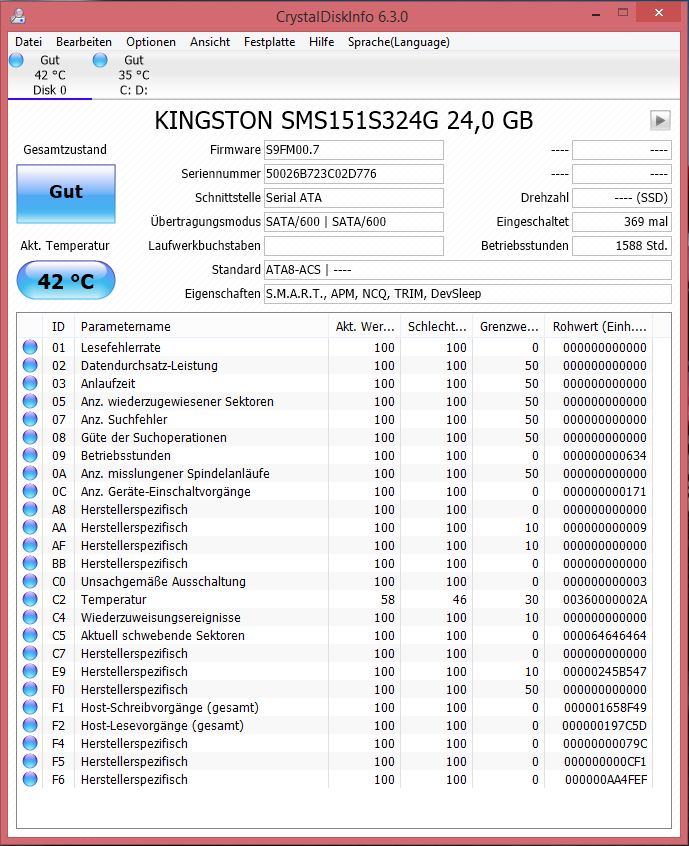Viewport: 689px width, 846px height.
Task: Click the ID column header
Action: click(58, 326)
